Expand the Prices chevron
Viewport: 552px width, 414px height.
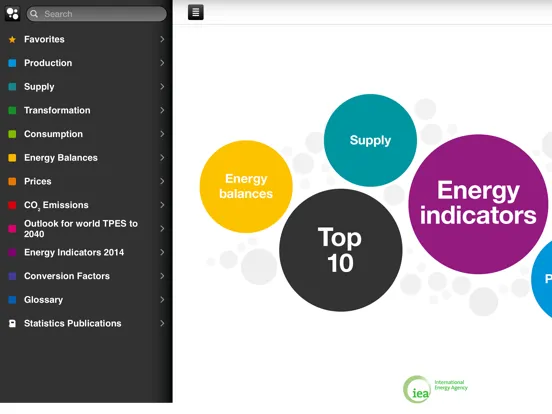(x=162, y=181)
